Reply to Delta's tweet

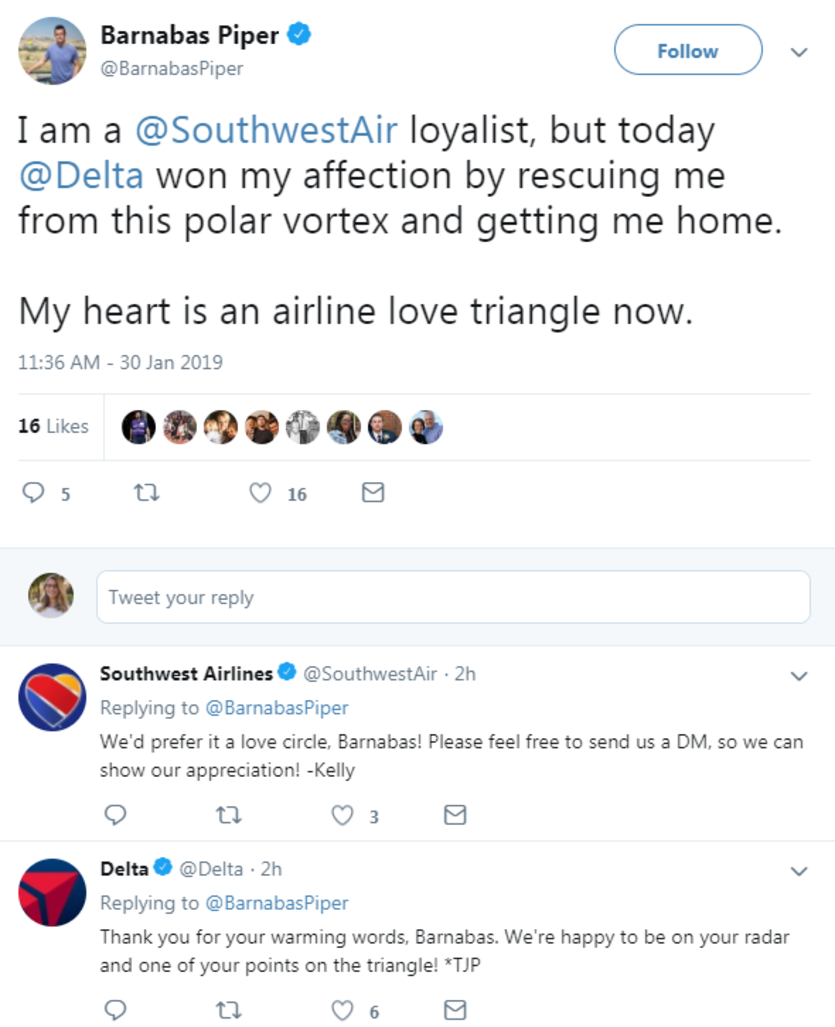(116, 1010)
